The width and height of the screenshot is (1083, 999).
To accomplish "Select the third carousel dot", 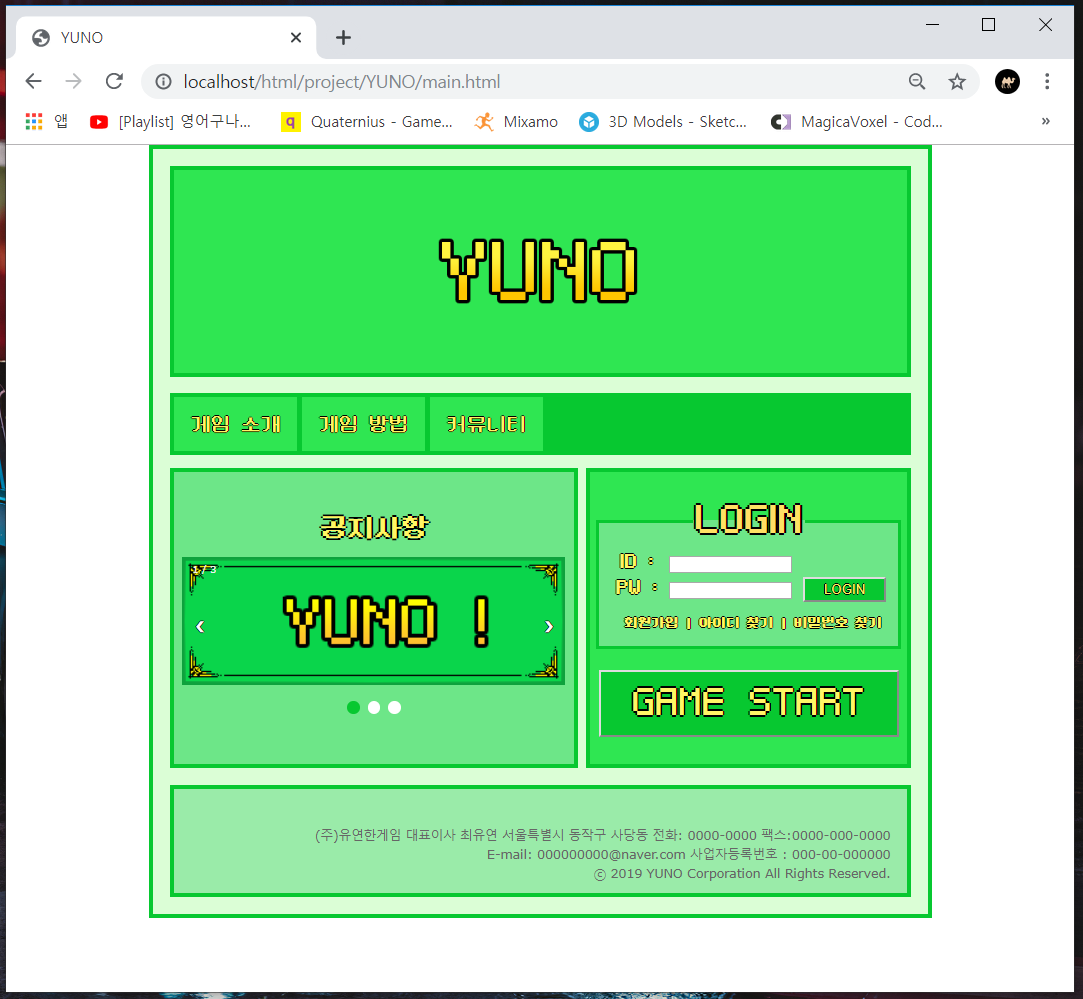I will click(x=394, y=707).
